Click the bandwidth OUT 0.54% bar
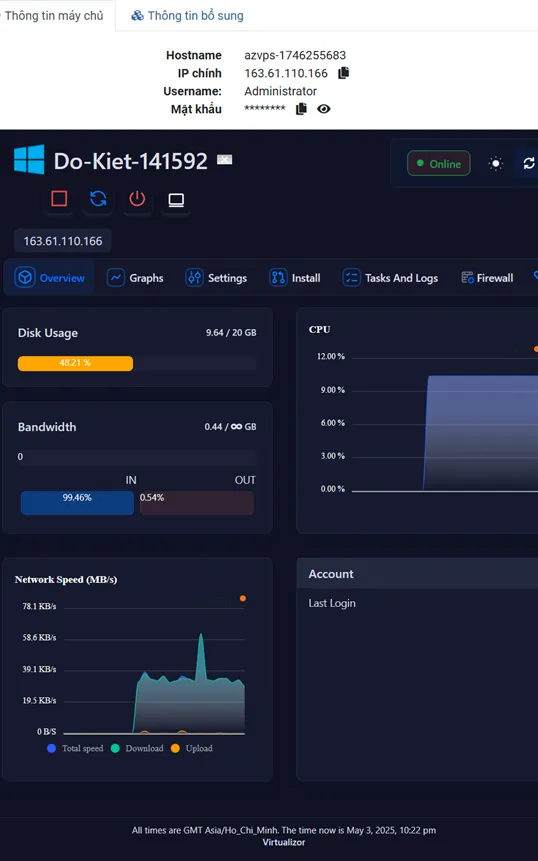Screen dimensions: 538x861 [197, 502]
